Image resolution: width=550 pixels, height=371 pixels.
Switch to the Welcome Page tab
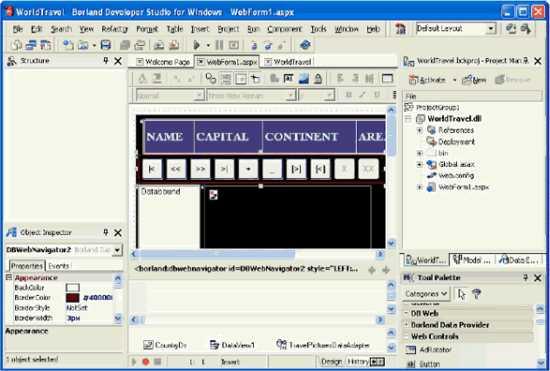point(163,62)
